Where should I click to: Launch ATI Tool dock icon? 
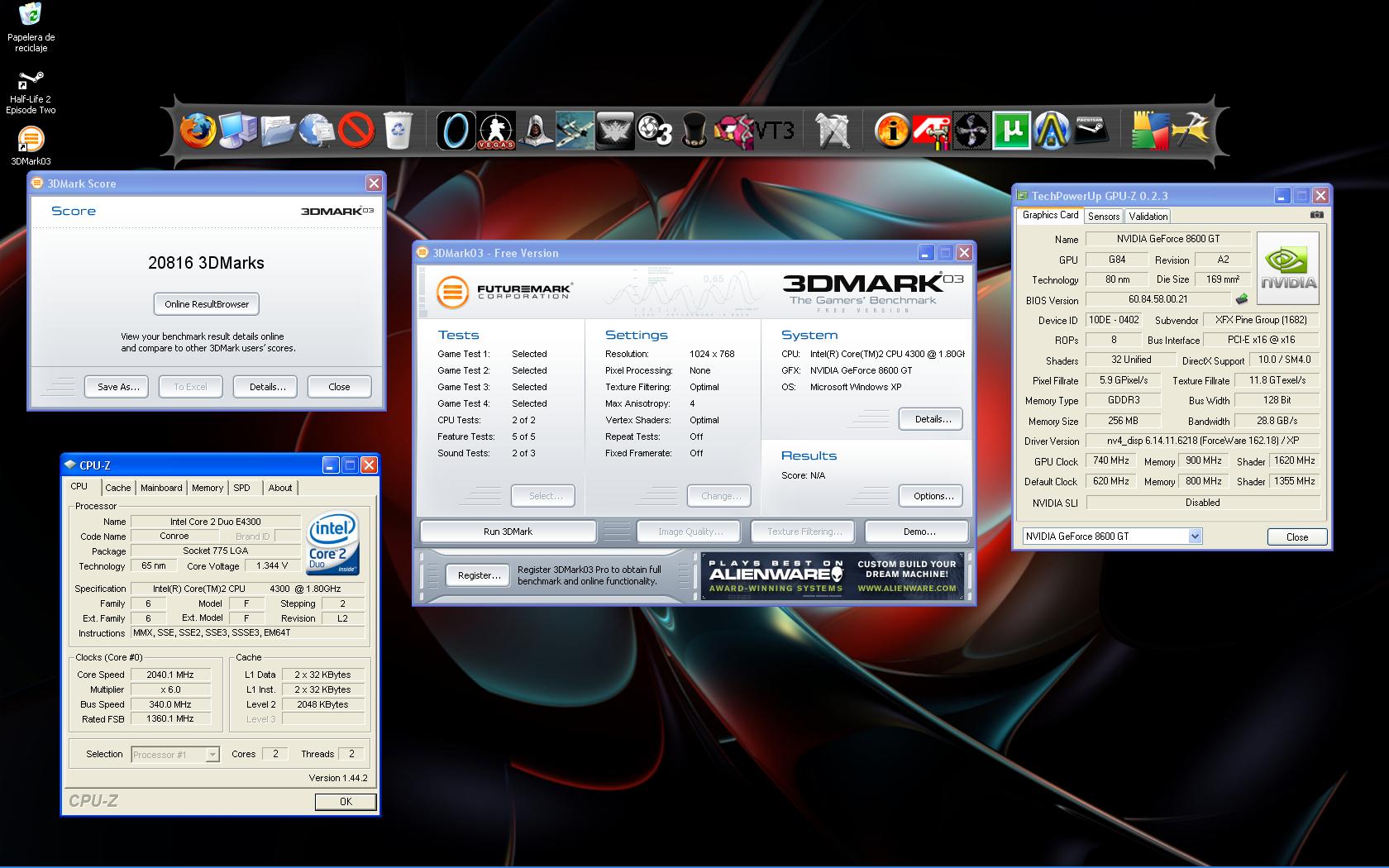[932, 131]
